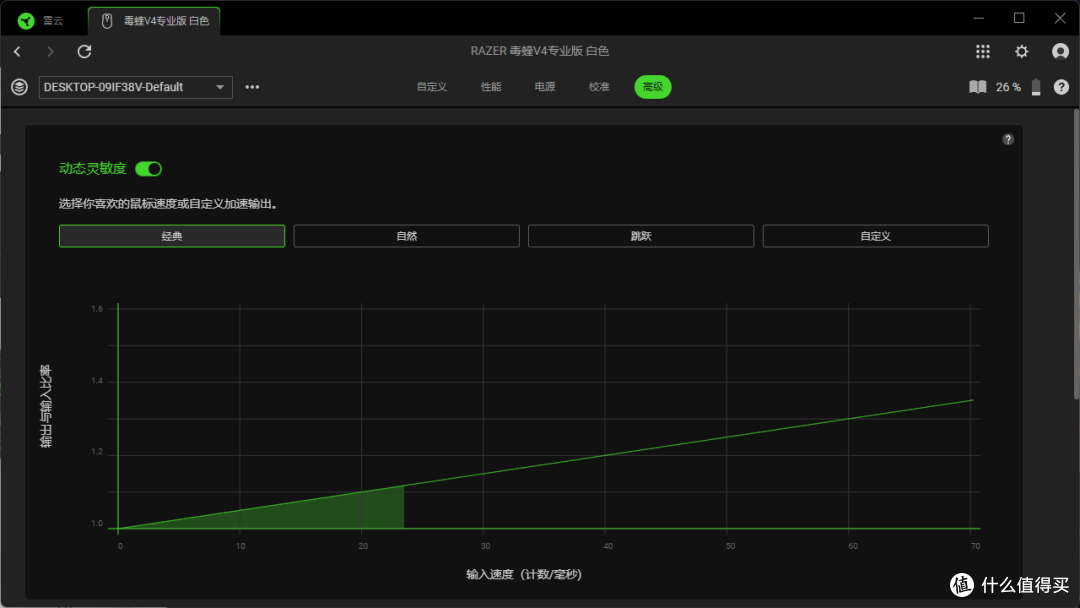This screenshot has height=608, width=1080.
Task: Select the 跳跃 curve preset
Action: 641,236
